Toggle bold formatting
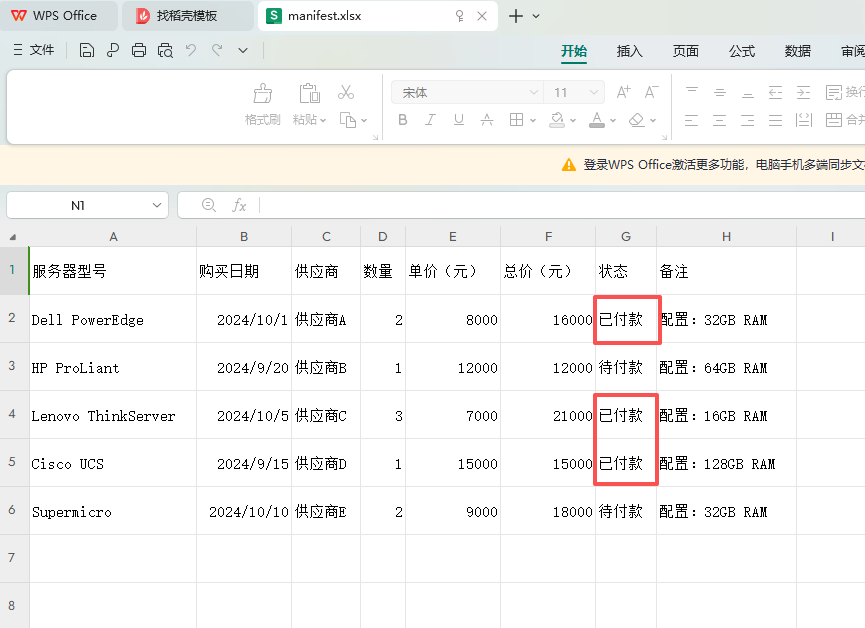The width and height of the screenshot is (865, 628). 402,120
